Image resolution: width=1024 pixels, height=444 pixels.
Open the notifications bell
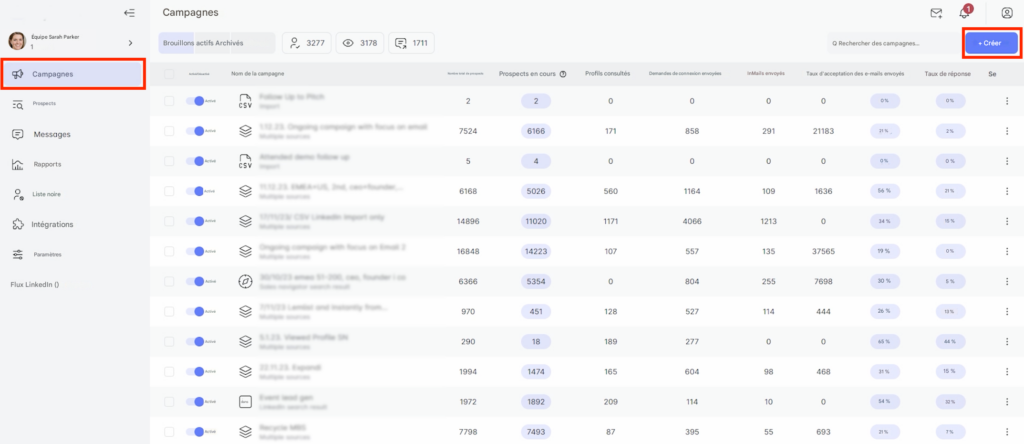pyautogui.click(x=965, y=13)
